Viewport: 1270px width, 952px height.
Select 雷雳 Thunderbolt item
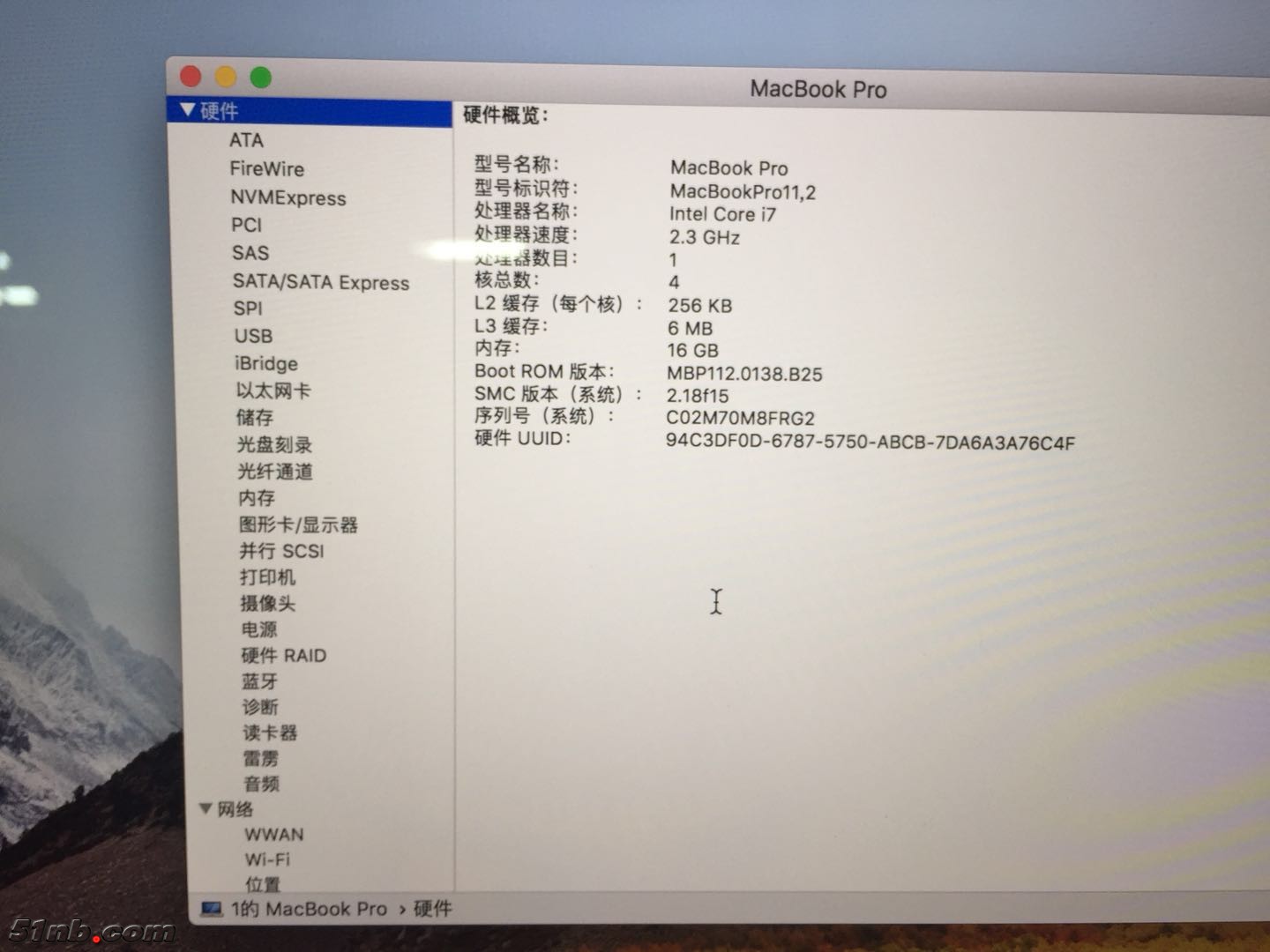coord(261,758)
